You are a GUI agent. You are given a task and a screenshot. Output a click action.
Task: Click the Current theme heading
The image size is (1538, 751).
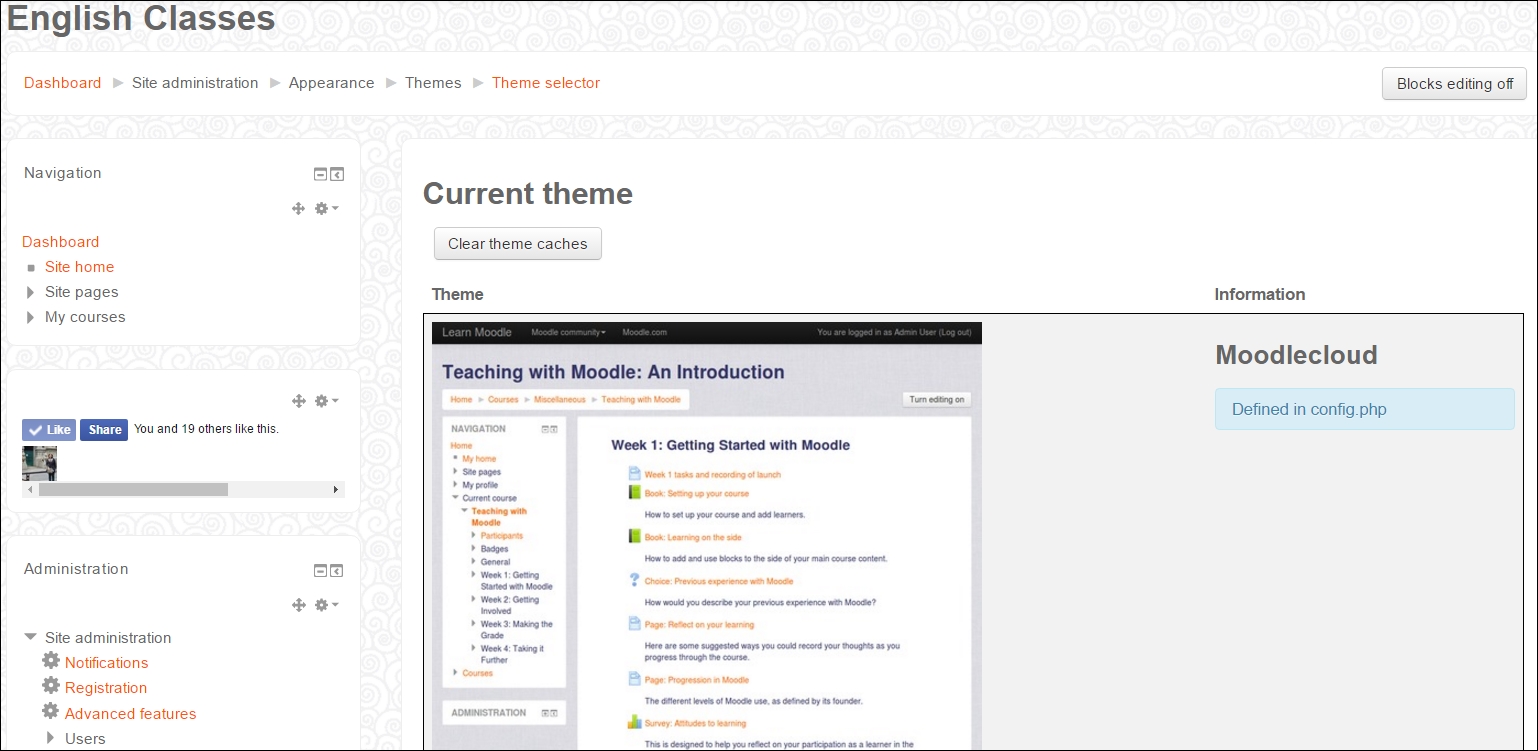(528, 194)
